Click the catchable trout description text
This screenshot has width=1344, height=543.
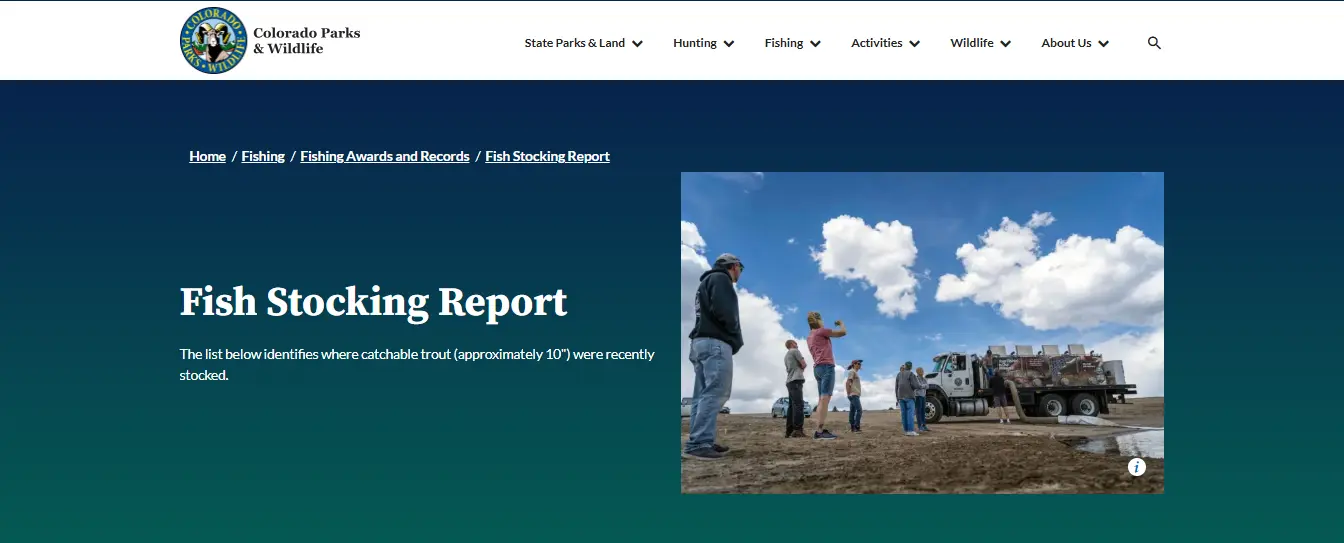pos(417,365)
